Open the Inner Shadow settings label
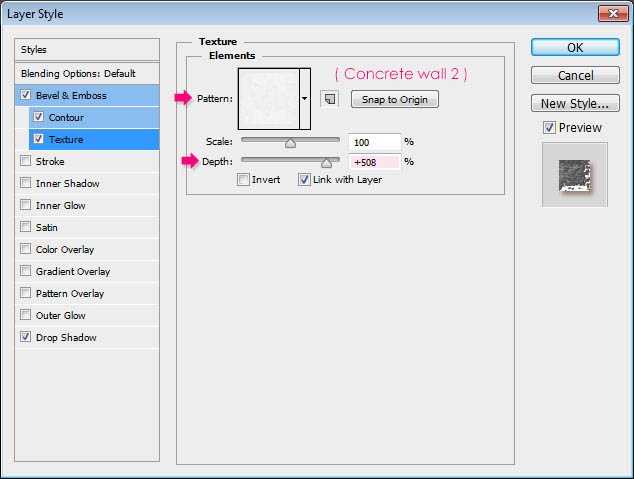 click(68, 184)
